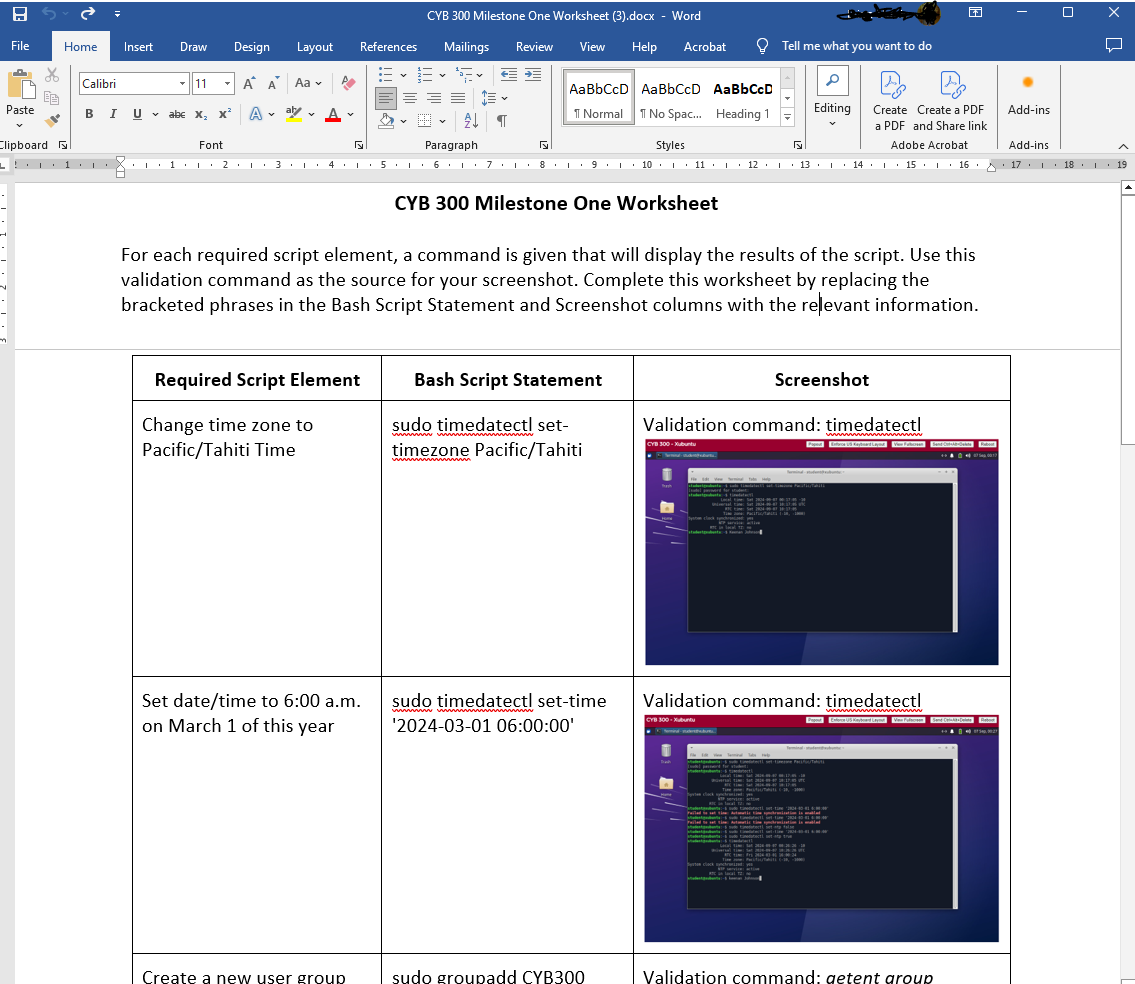Click the Justify alignment icon
Image resolution: width=1135 pixels, height=984 pixels.
458,98
